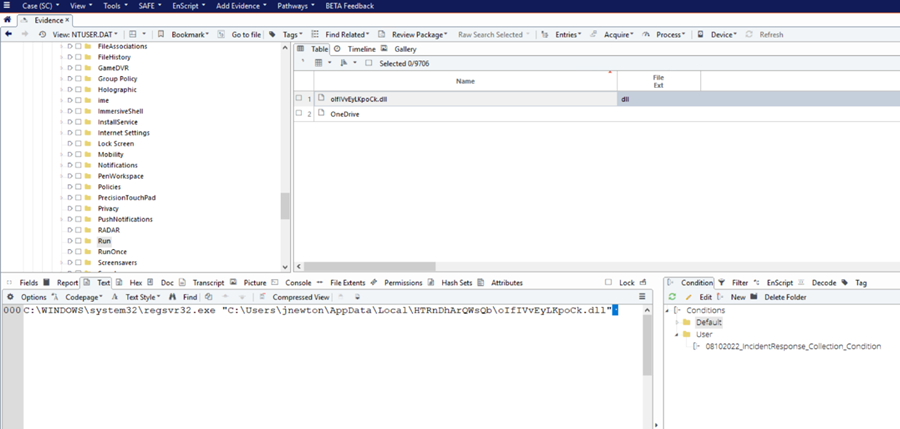Open the Codepage dropdown
Image resolution: width=900 pixels, height=429 pixels.
84,297
